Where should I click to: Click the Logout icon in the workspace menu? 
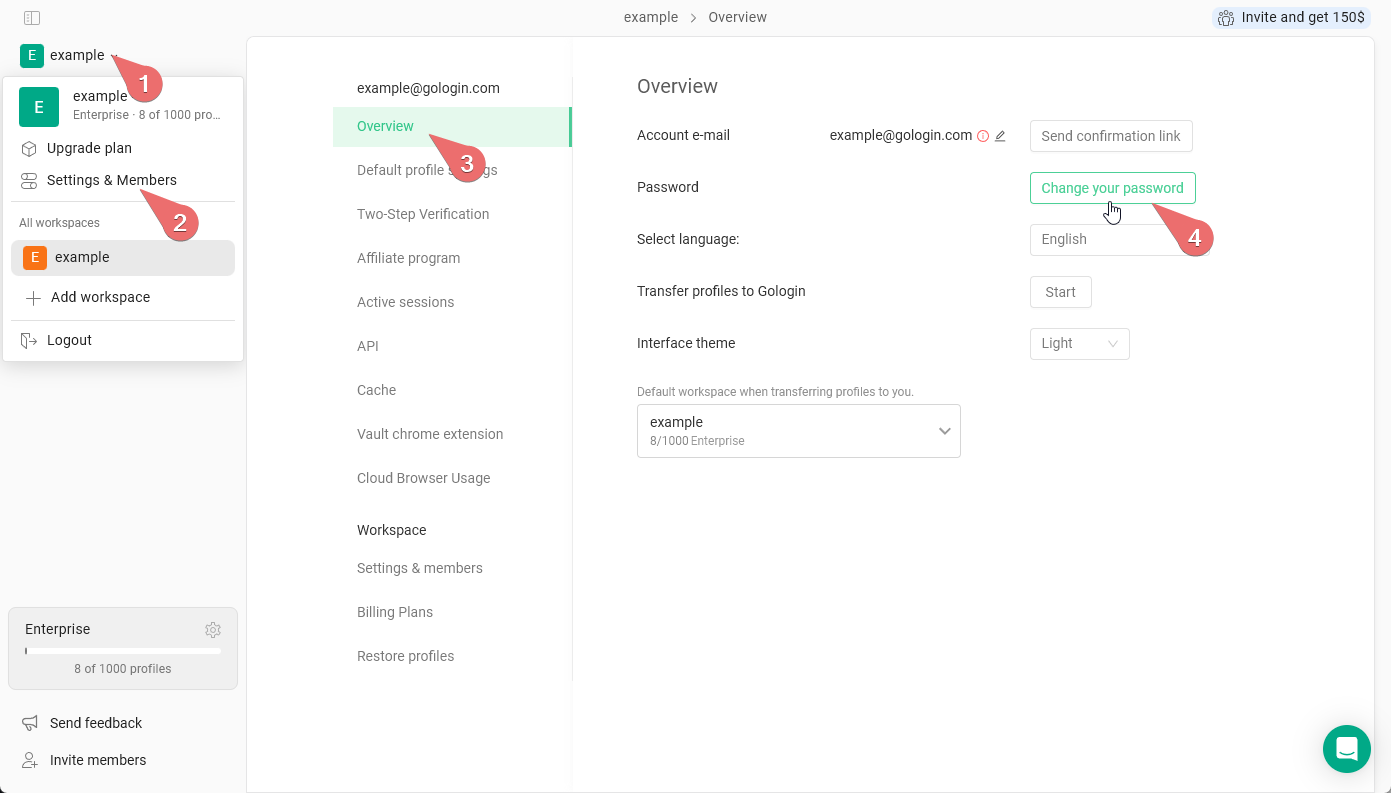coord(31,339)
